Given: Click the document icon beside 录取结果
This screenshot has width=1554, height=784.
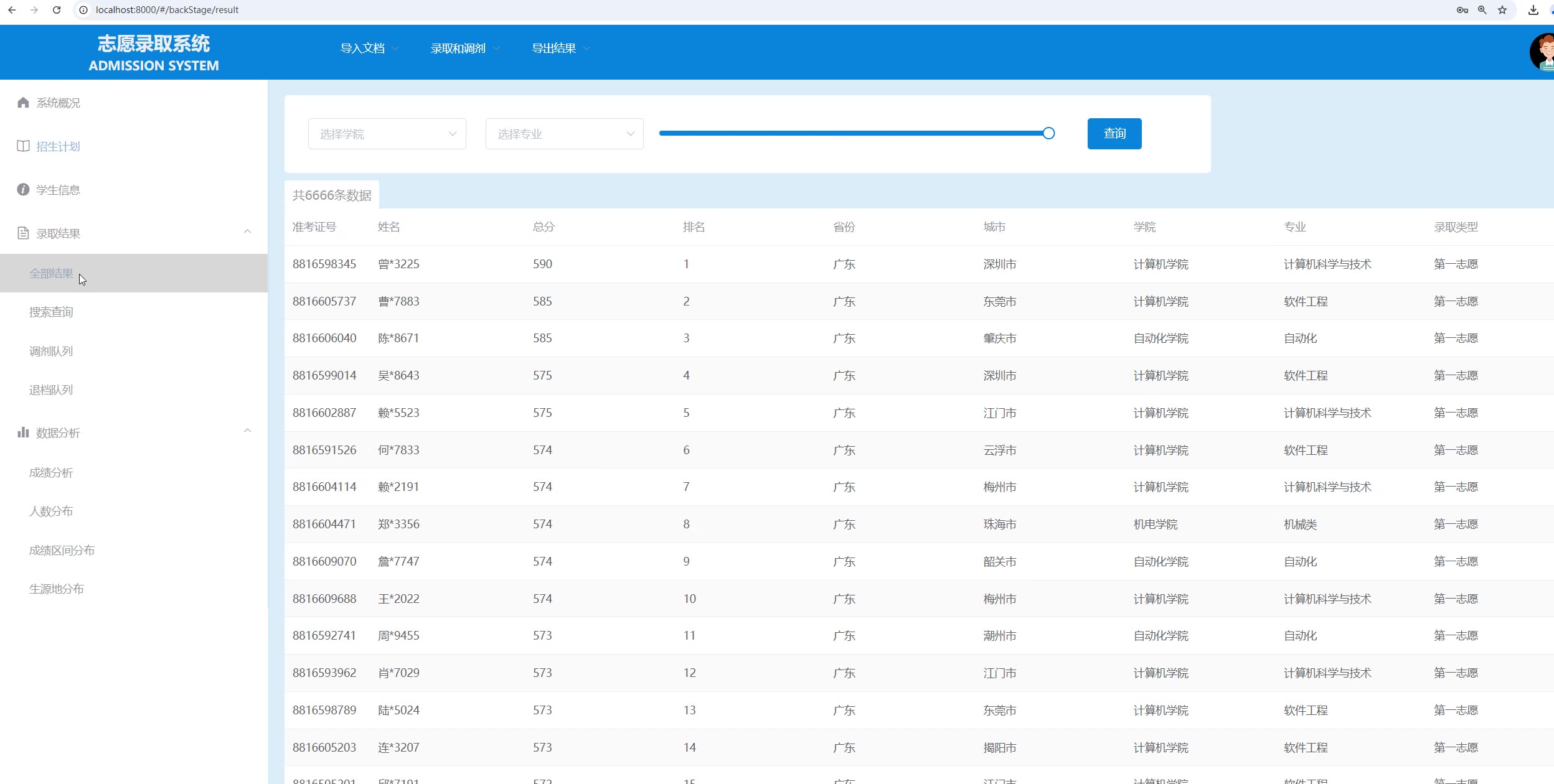Looking at the screenshot, I should pos(23,233).
